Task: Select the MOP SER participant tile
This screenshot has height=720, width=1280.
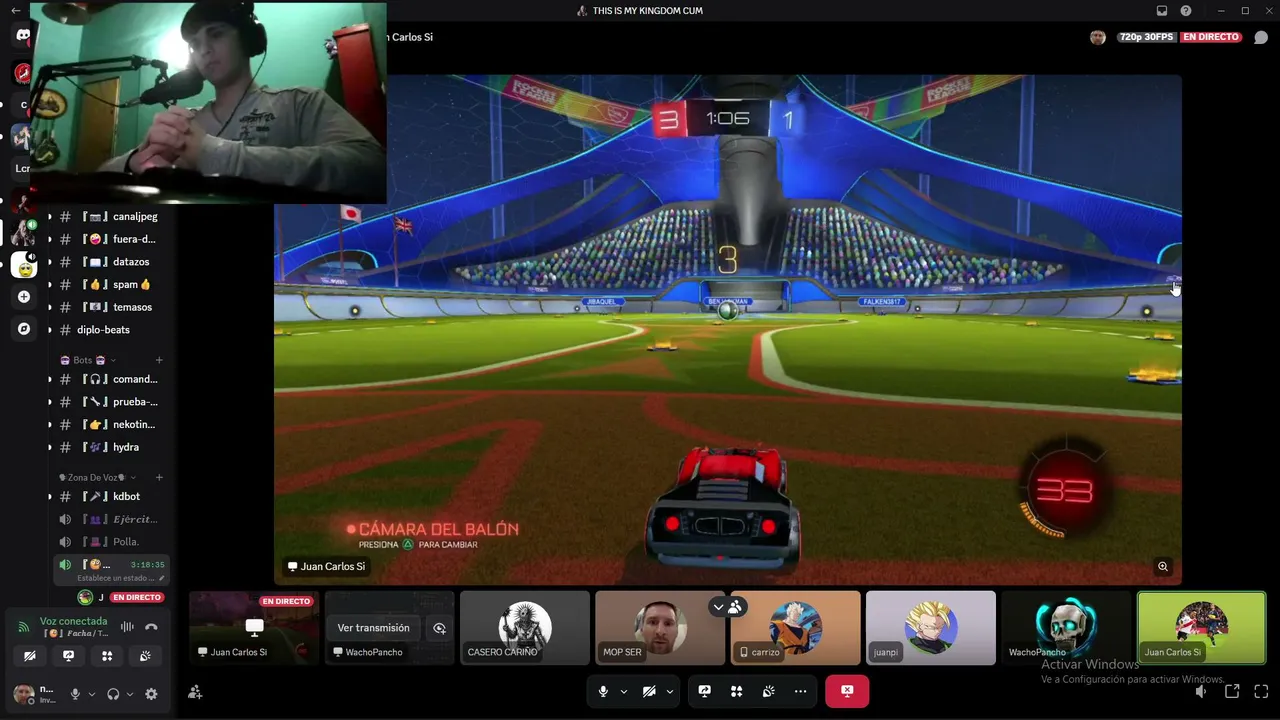Action: tap(660, 628)
